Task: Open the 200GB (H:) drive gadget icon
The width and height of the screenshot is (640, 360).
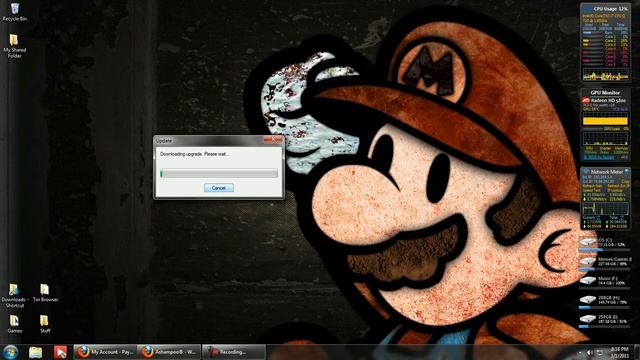Action: point(588,300)
